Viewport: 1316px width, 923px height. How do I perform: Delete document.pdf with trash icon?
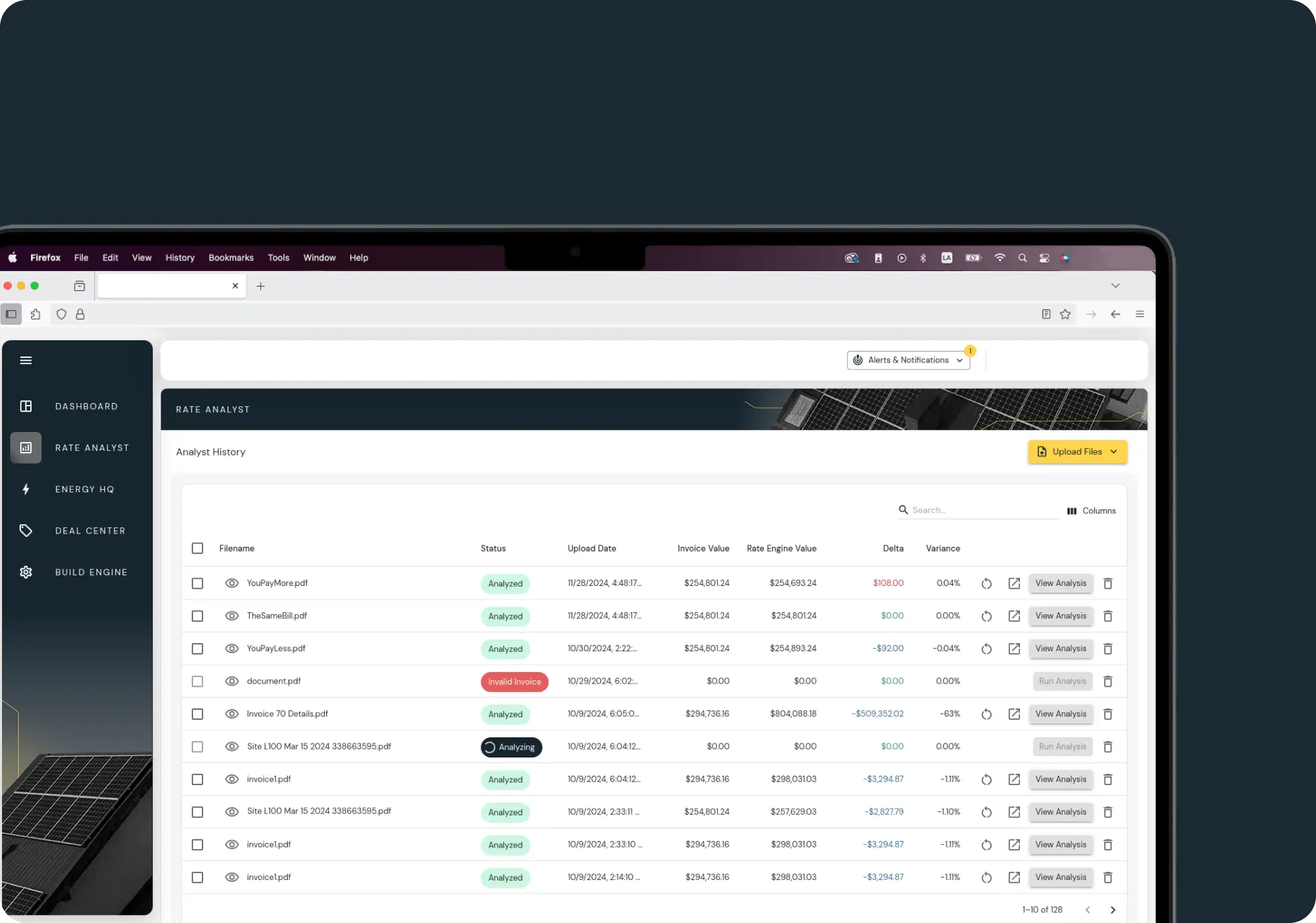click(1107, 681)
